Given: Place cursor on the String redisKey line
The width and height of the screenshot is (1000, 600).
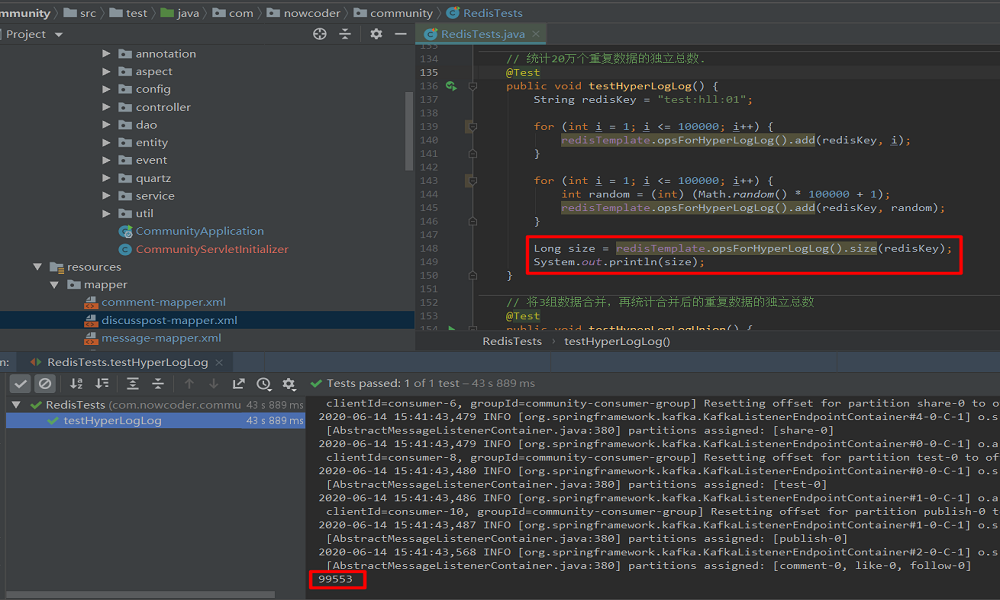Looking at the screenshot, I should click(x=643, y=99).
